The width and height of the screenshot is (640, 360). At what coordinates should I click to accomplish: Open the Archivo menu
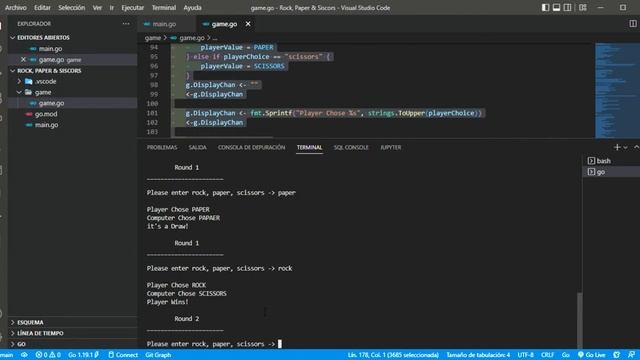click(16, 8)
